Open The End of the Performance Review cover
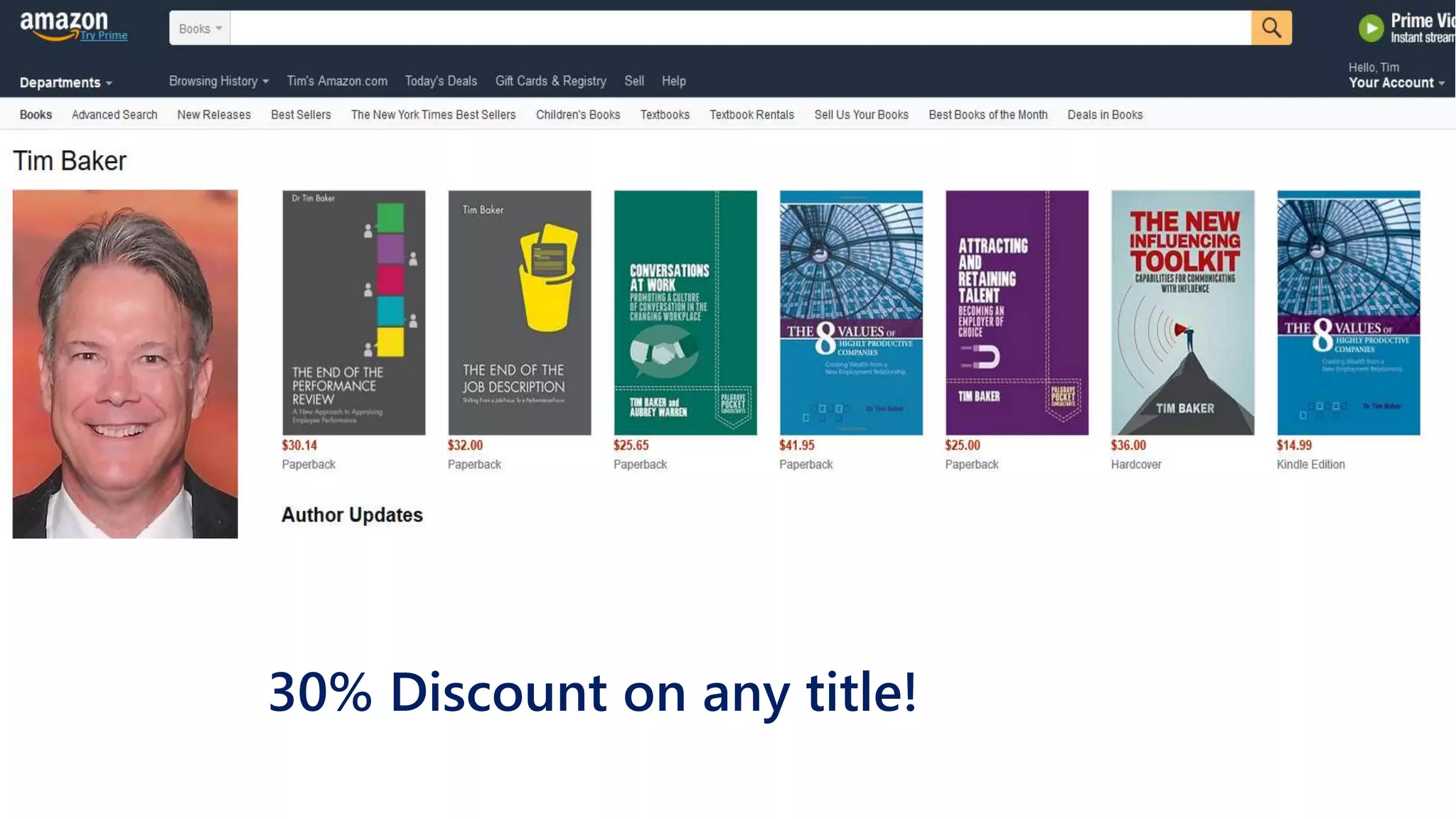Image resolution: width=1456 pixels, height=819 pixels. (x=353, y=312)
